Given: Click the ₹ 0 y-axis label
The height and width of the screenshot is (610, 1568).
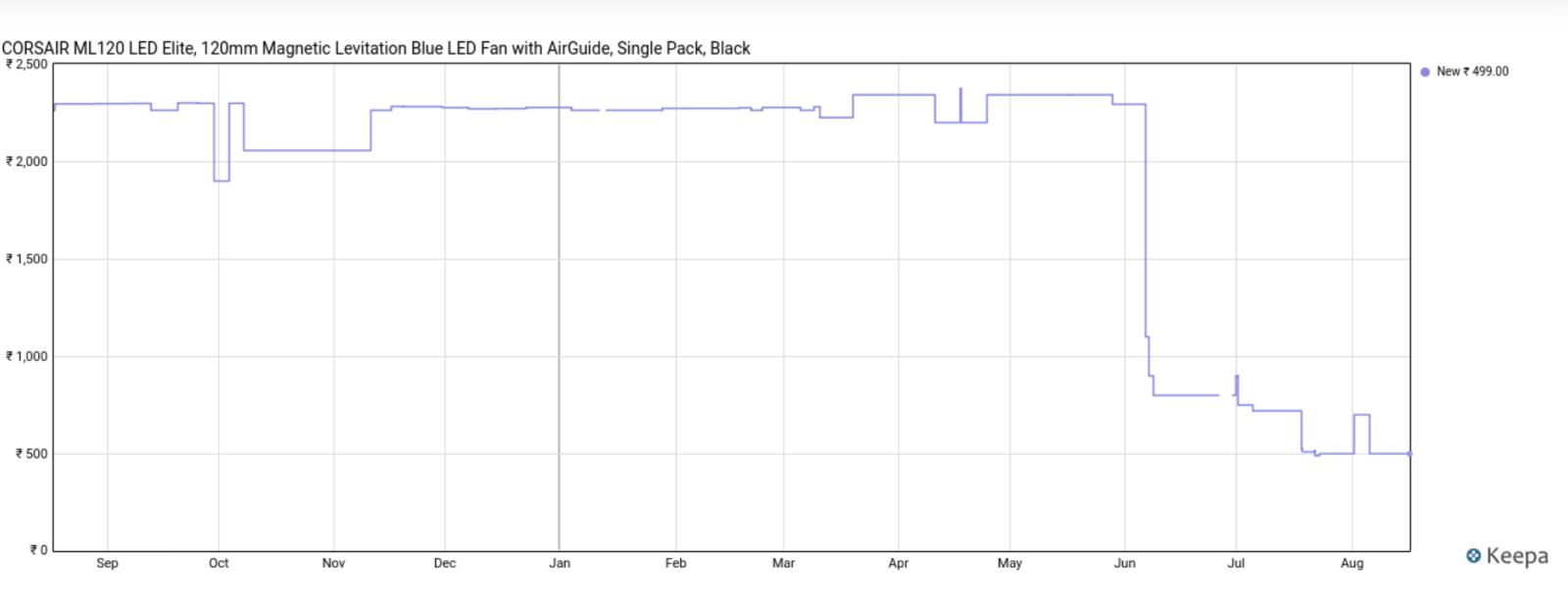Looking at the screenshot, I should tap(39, 550).
